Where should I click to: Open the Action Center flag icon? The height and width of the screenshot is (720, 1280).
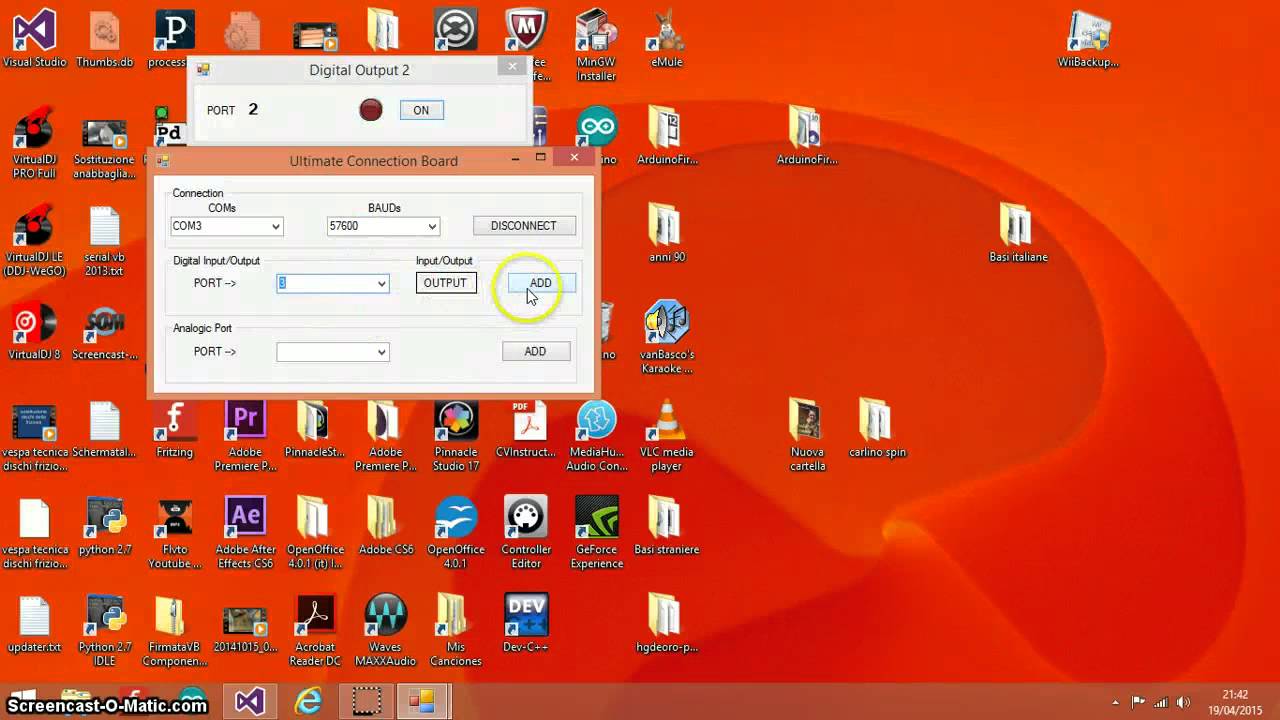click(x=1138, y=702)
